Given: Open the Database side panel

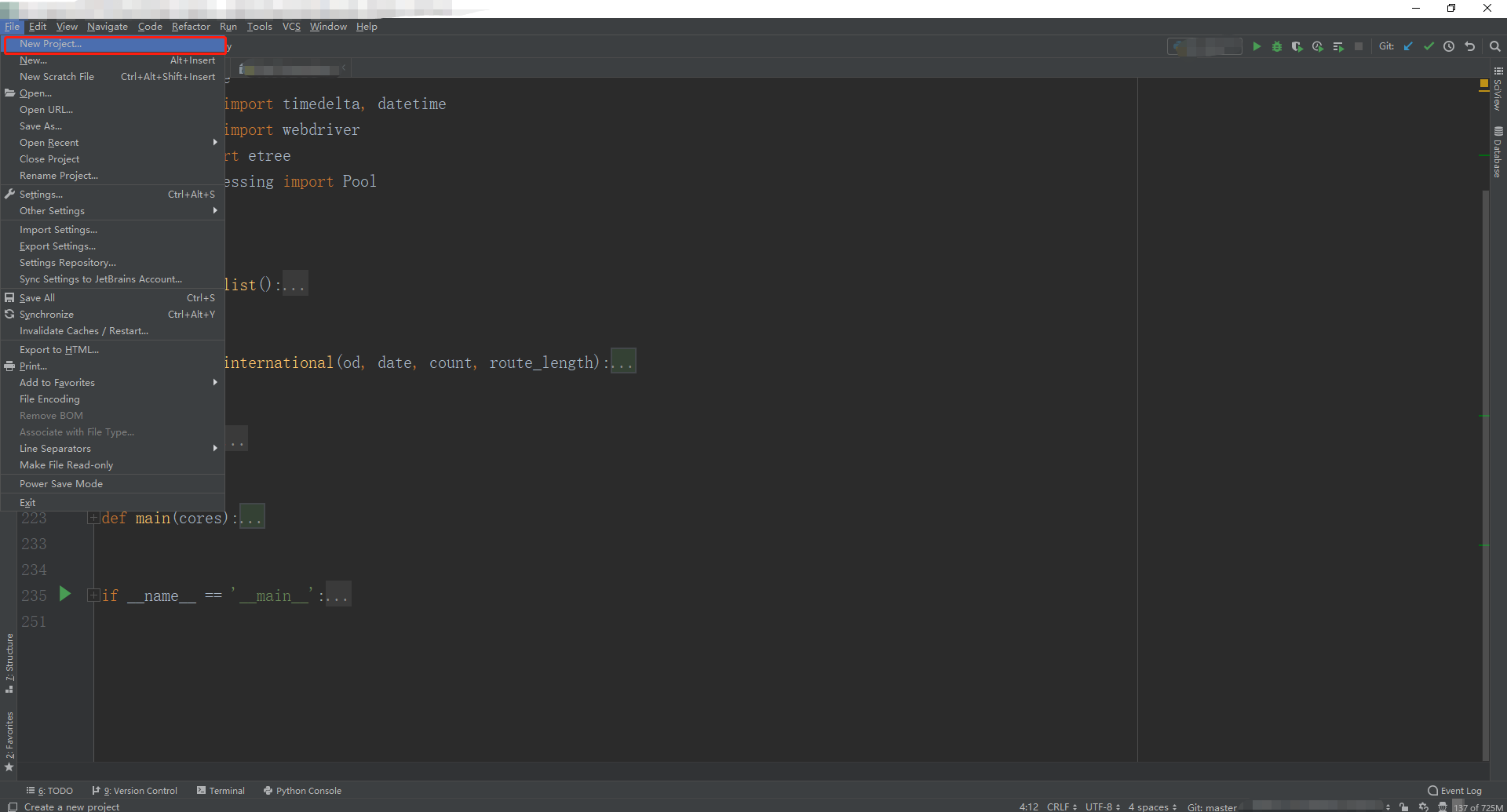Looking at the screenshot, I should [x=1498, y=152].
